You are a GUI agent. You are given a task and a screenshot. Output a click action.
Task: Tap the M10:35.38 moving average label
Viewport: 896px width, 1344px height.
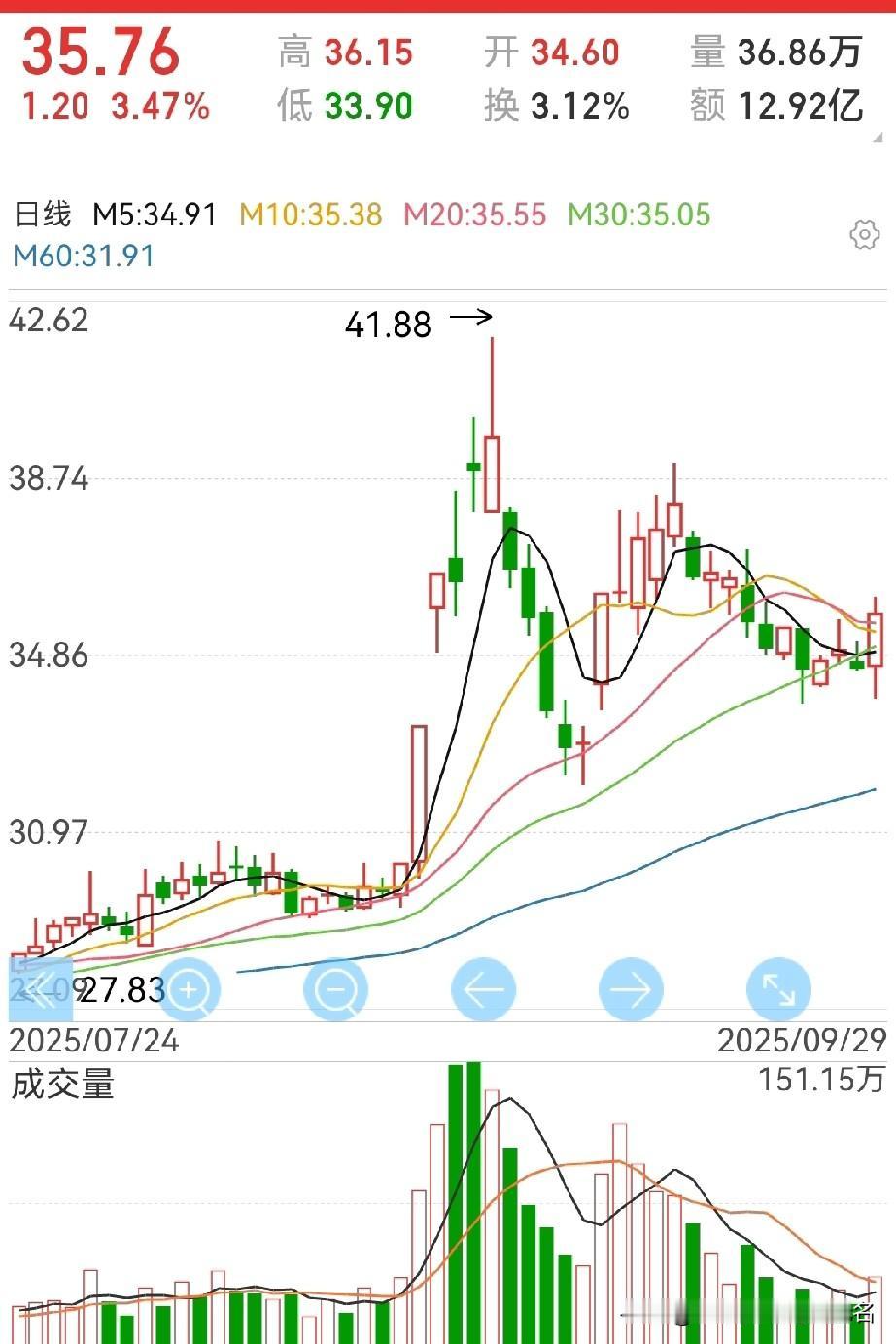(311, 214)
